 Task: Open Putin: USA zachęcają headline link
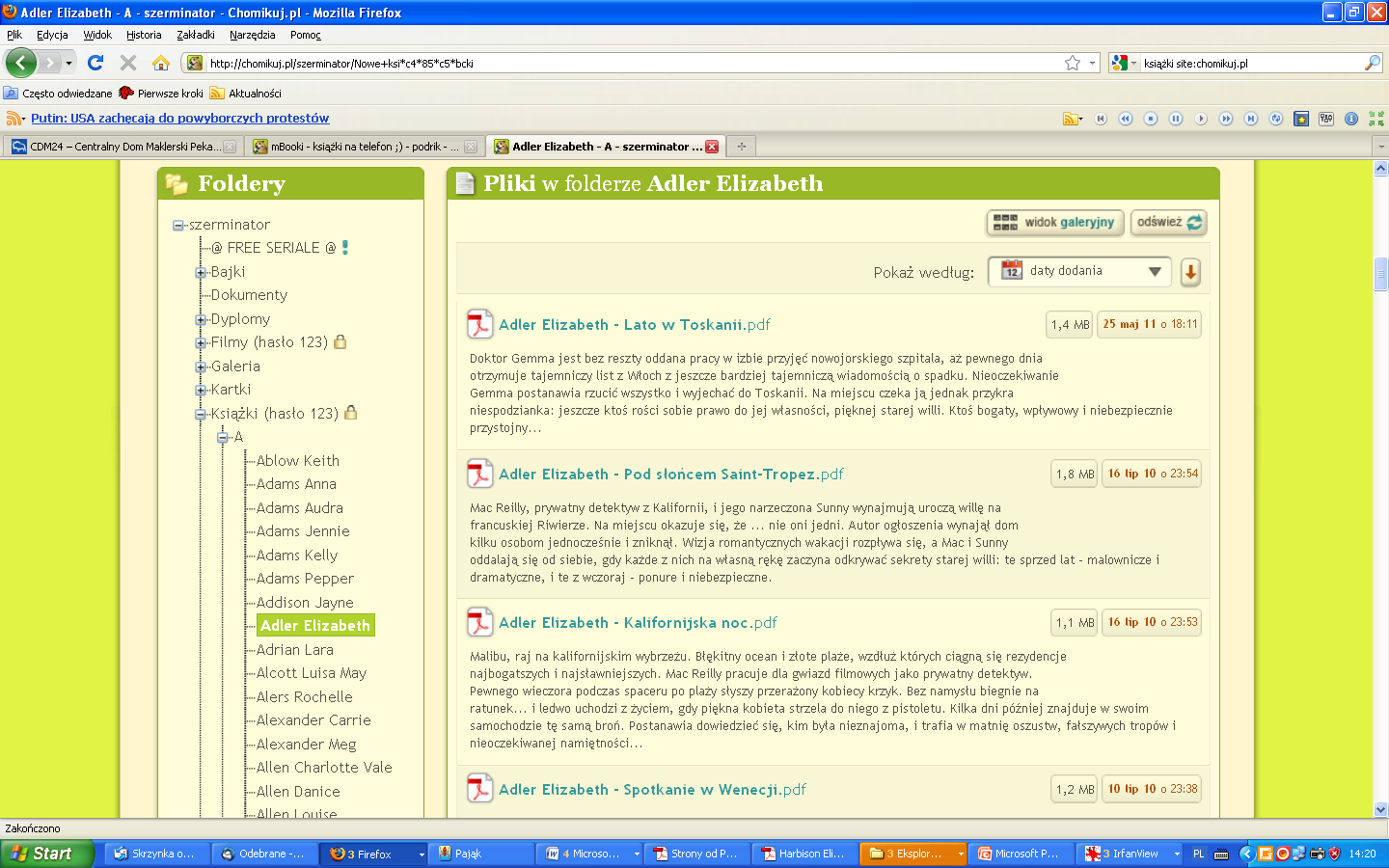pos(179,119)
